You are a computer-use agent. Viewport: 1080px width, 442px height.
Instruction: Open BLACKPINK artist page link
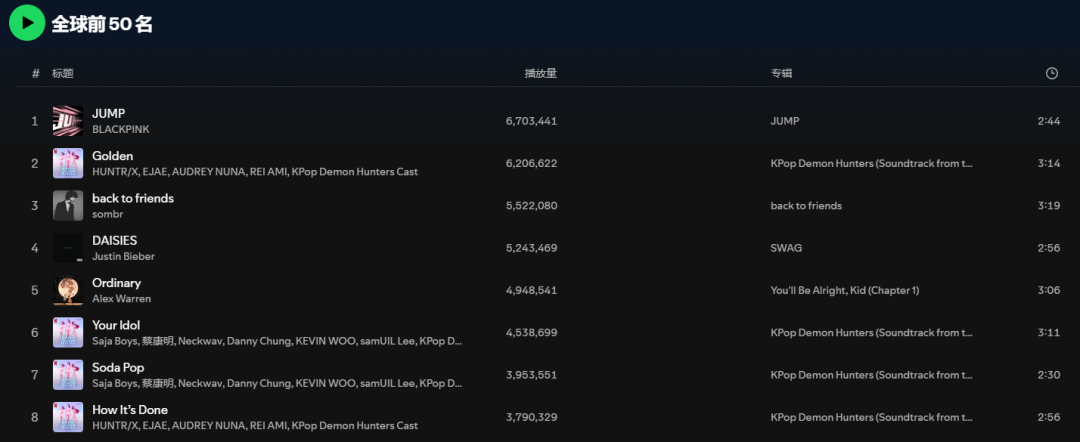point(120,130)
